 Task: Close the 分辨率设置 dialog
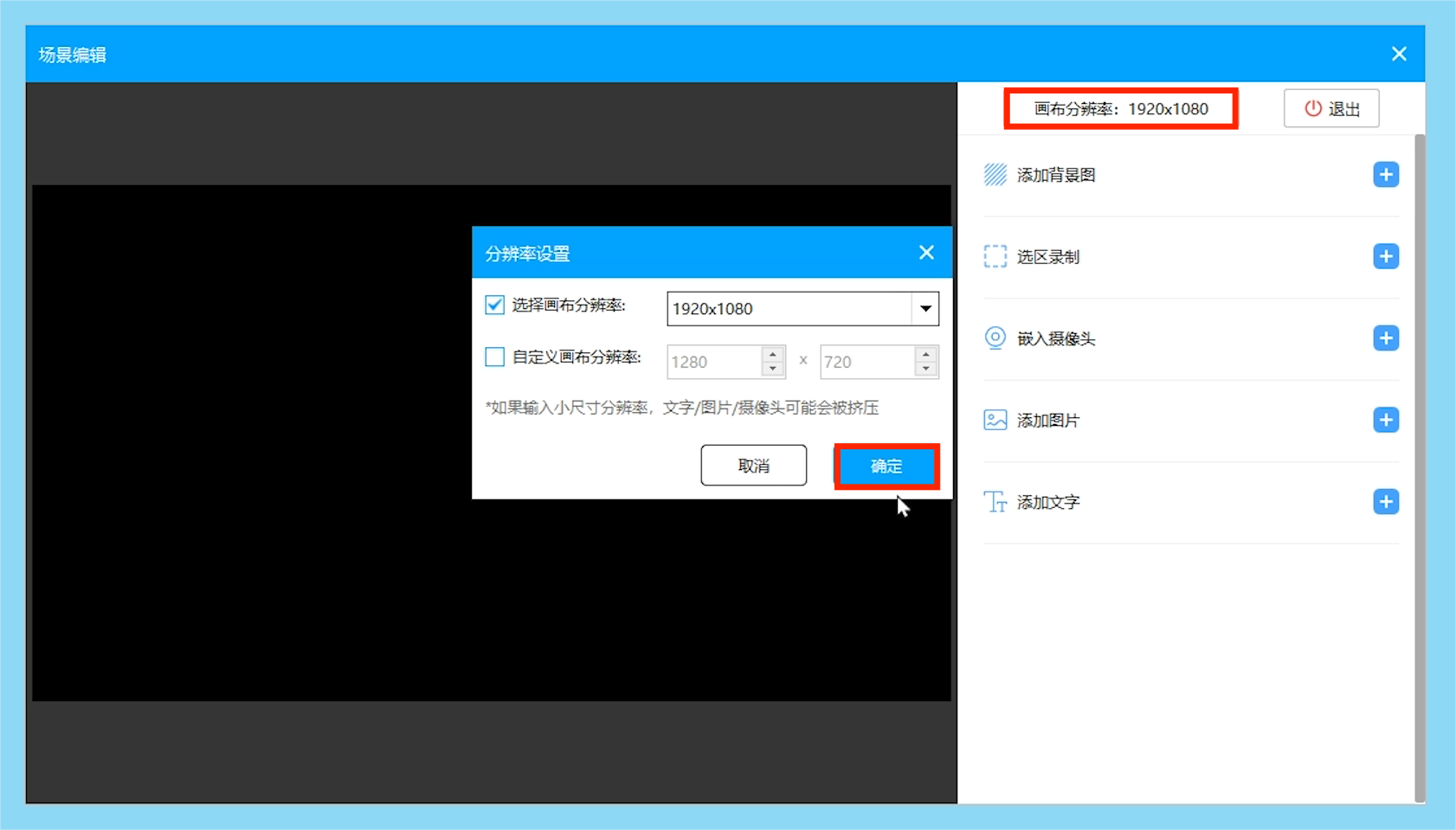tap(926, 252)
